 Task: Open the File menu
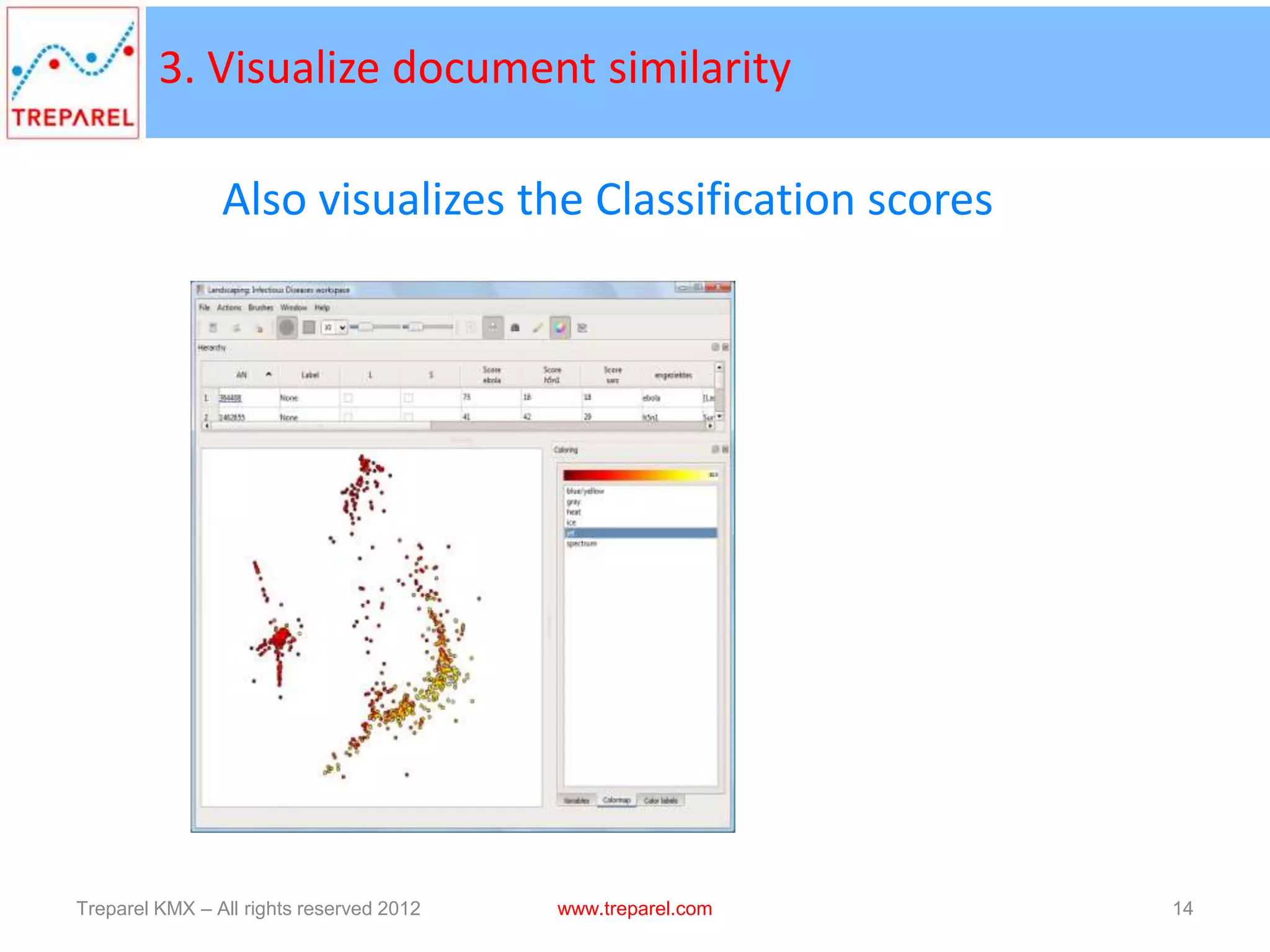tap(204, 307)
